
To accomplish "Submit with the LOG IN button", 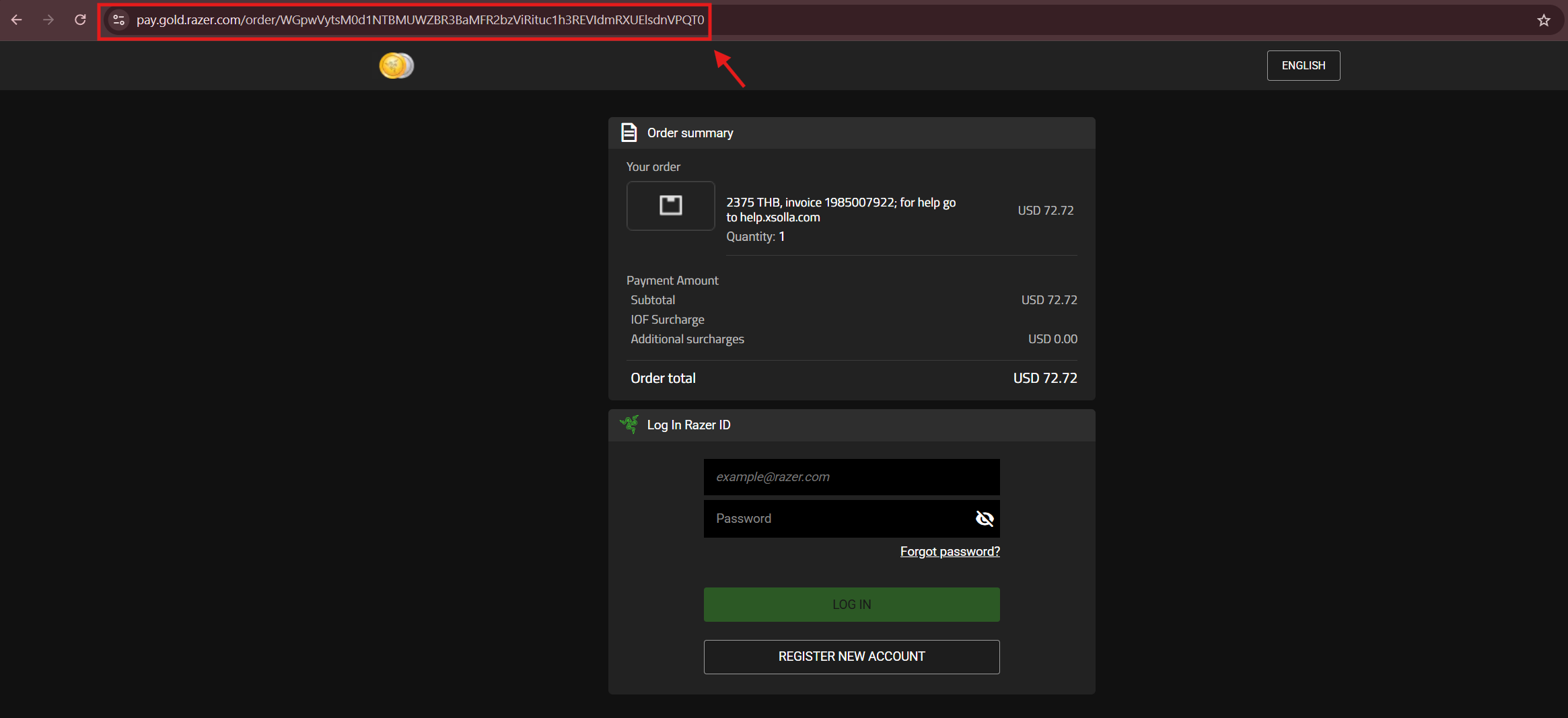I will tap(852, 604).
